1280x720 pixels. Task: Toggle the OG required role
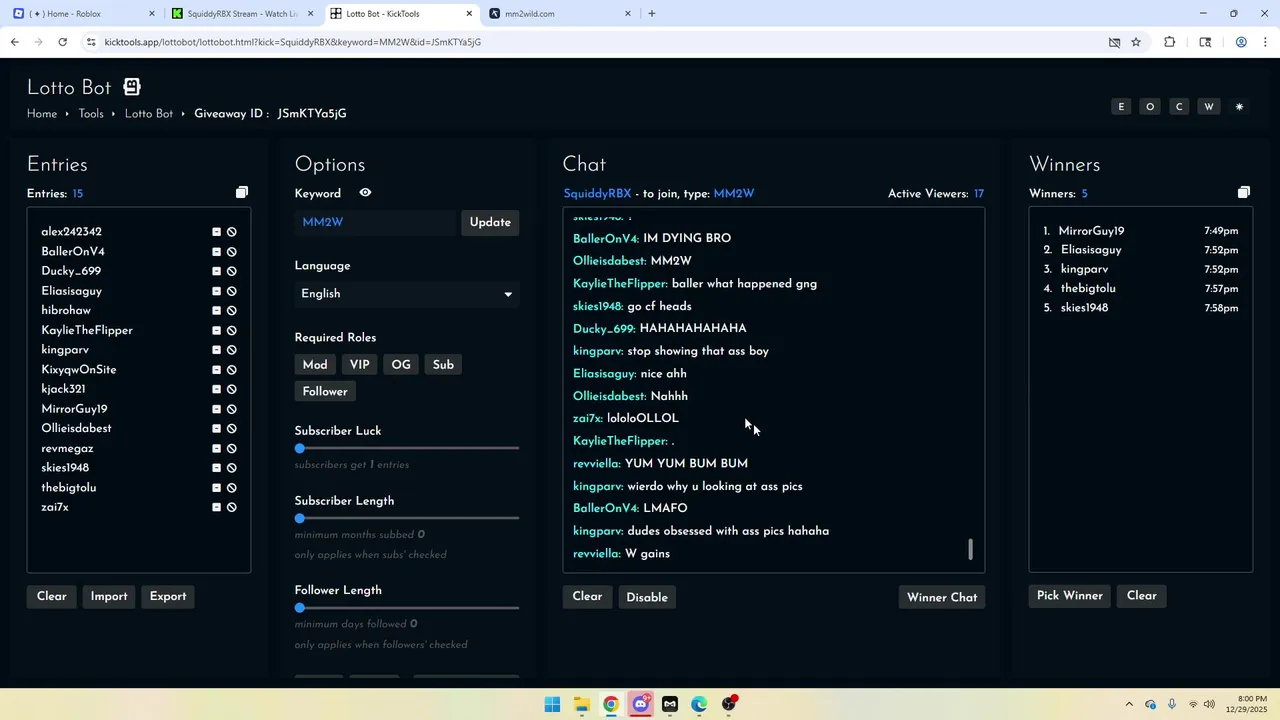(x=401, y=365)
